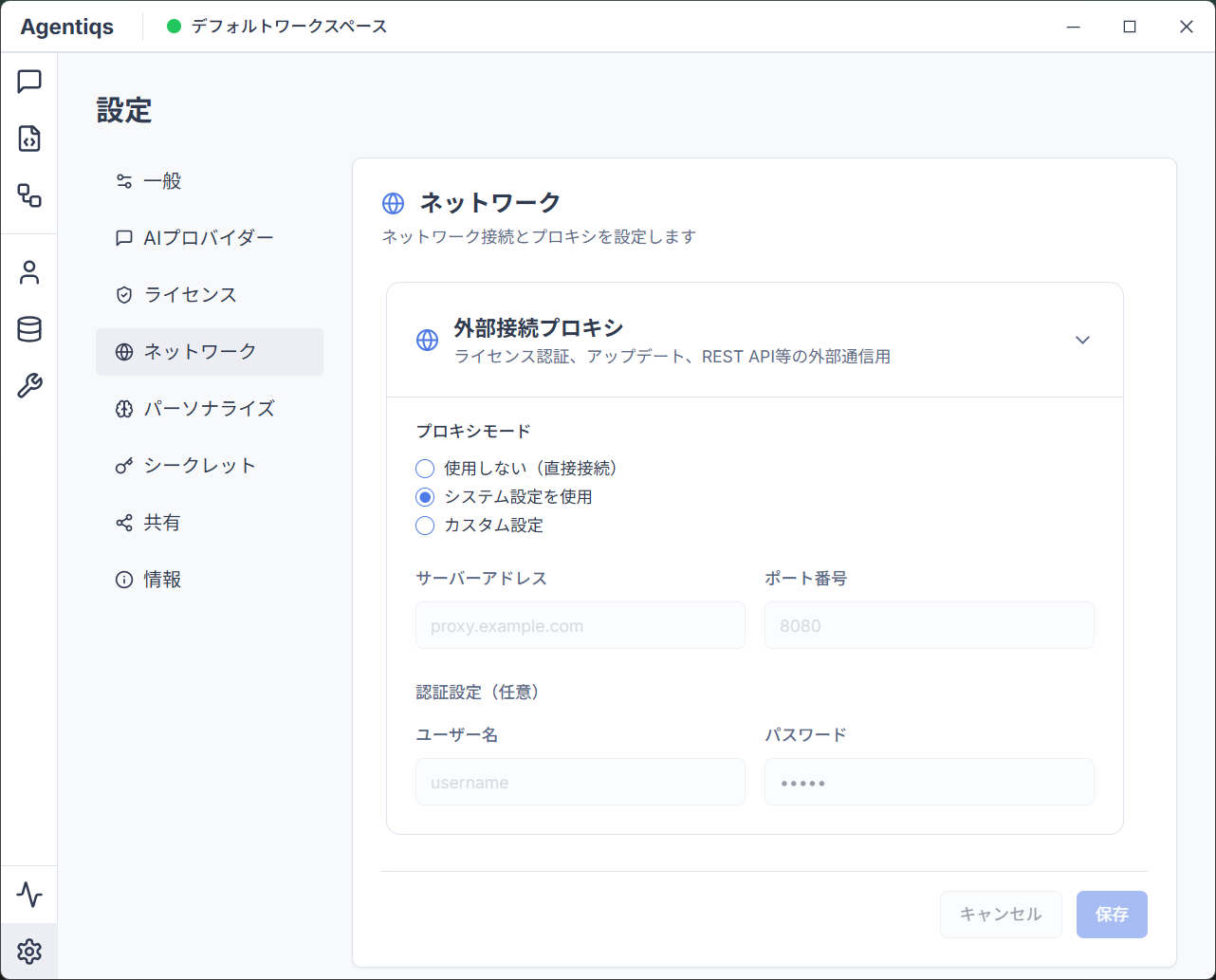Open the デフォルトワークスペース workspace selector
Viewport: 1216px width, 980px height.
click(x=277, y=27)
